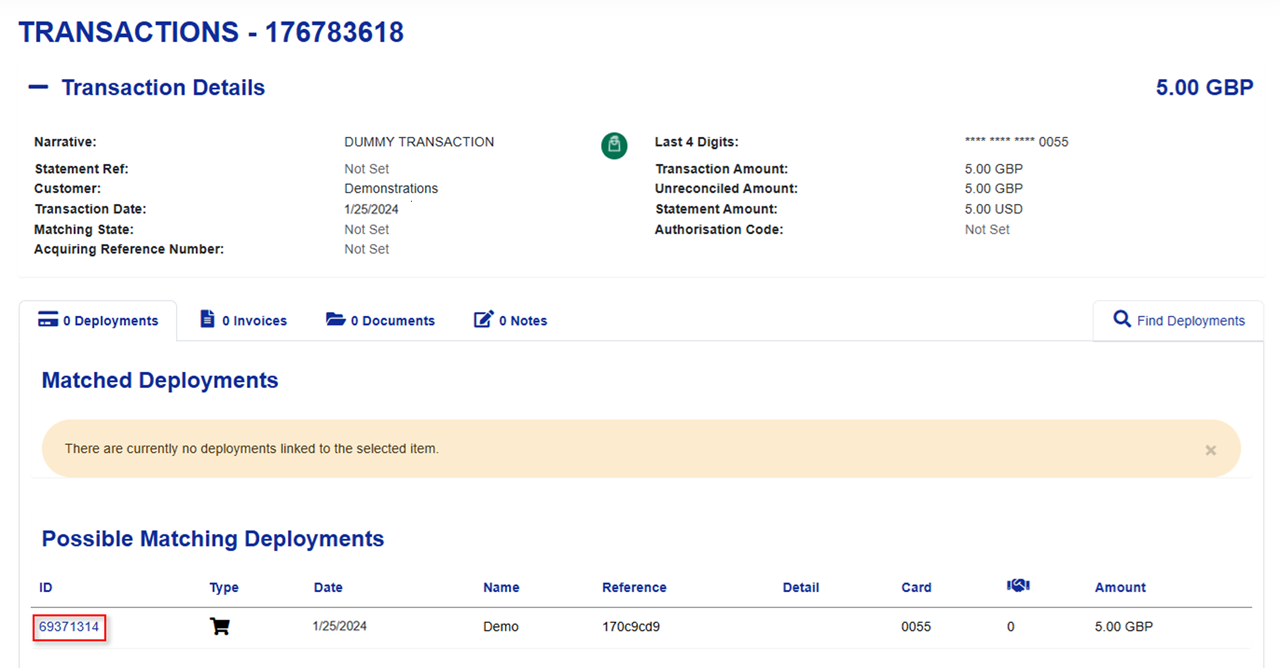Click the statement amount 5.00 USD
This screenshot has height=668, width=1280.
pos(994,209)
